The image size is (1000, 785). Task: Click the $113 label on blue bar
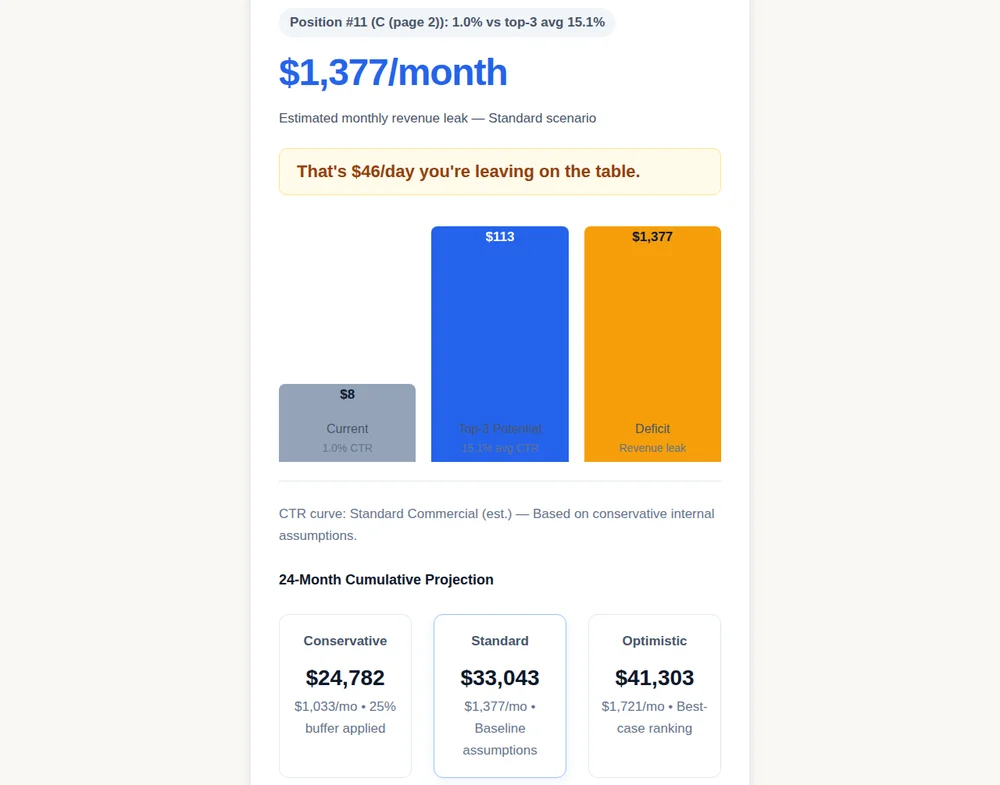(500, 237)
